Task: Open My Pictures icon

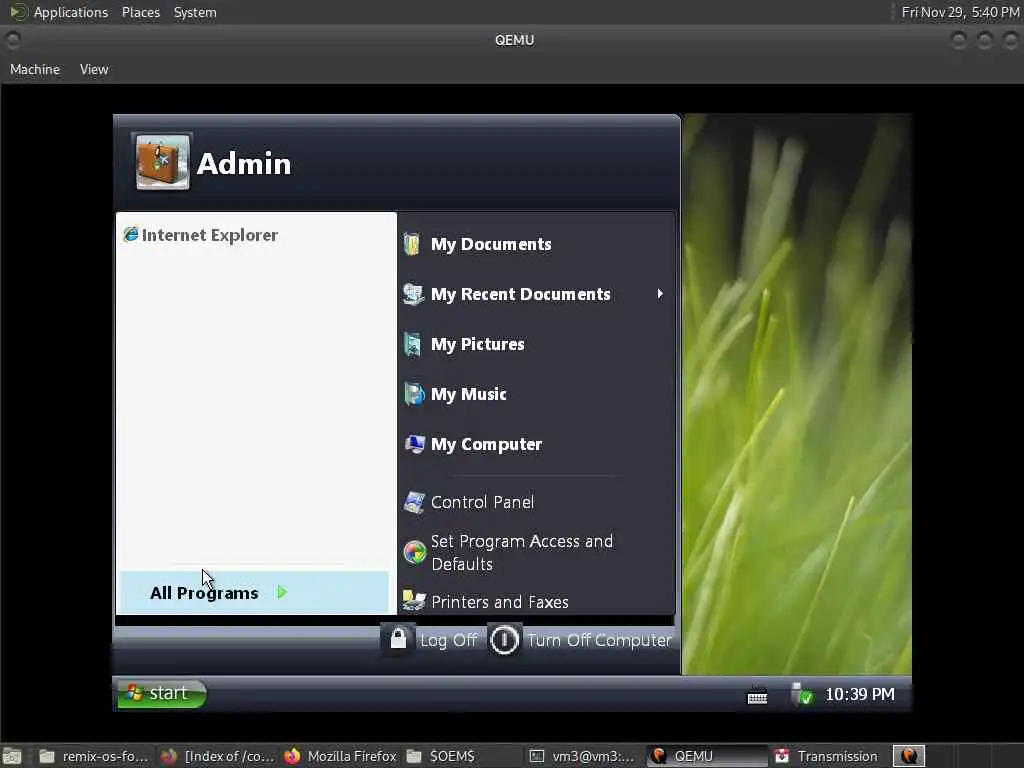Action: [412, 344]
